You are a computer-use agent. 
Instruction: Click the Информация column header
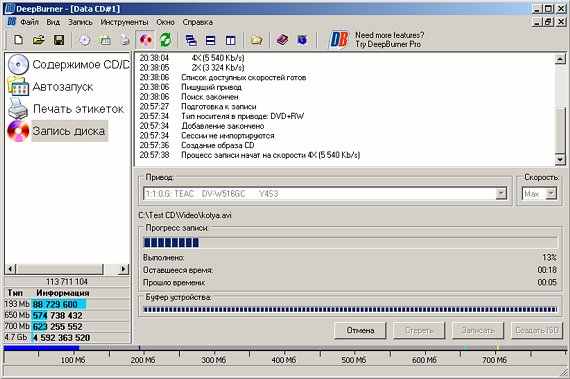[x=63, y=293]
